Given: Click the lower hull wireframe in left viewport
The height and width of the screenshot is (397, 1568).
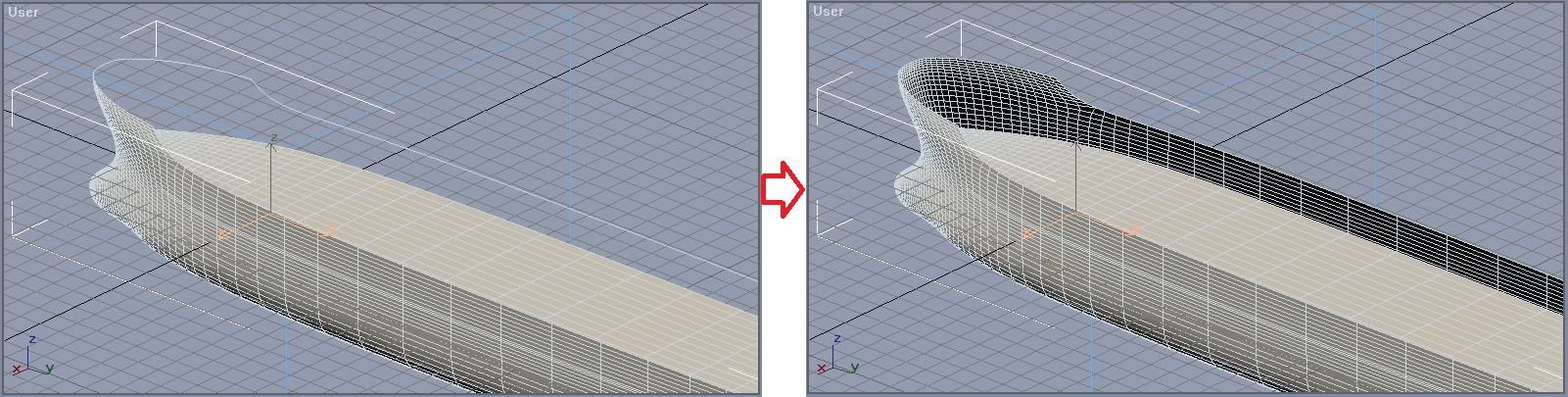Looking at the screenshot, I should pyautogui.click(x=392, y=314).
